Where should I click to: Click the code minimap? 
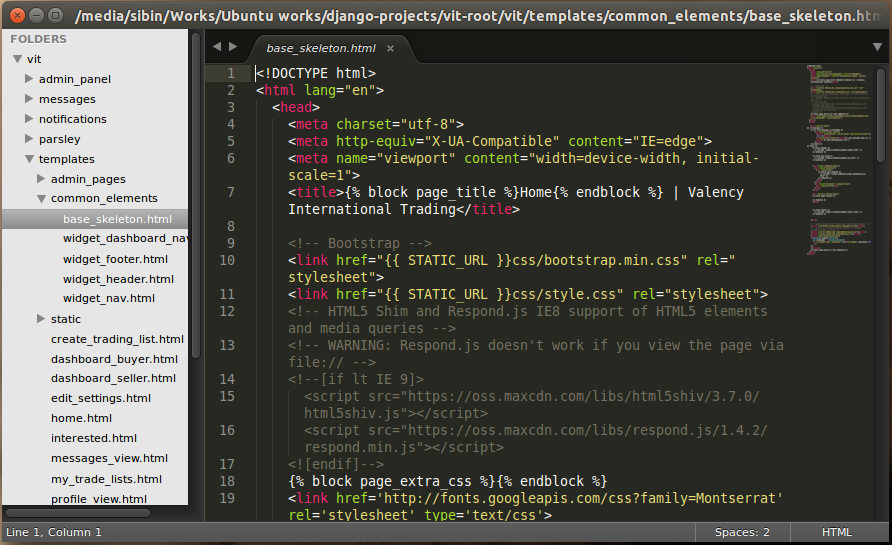(x=839, y=159)
